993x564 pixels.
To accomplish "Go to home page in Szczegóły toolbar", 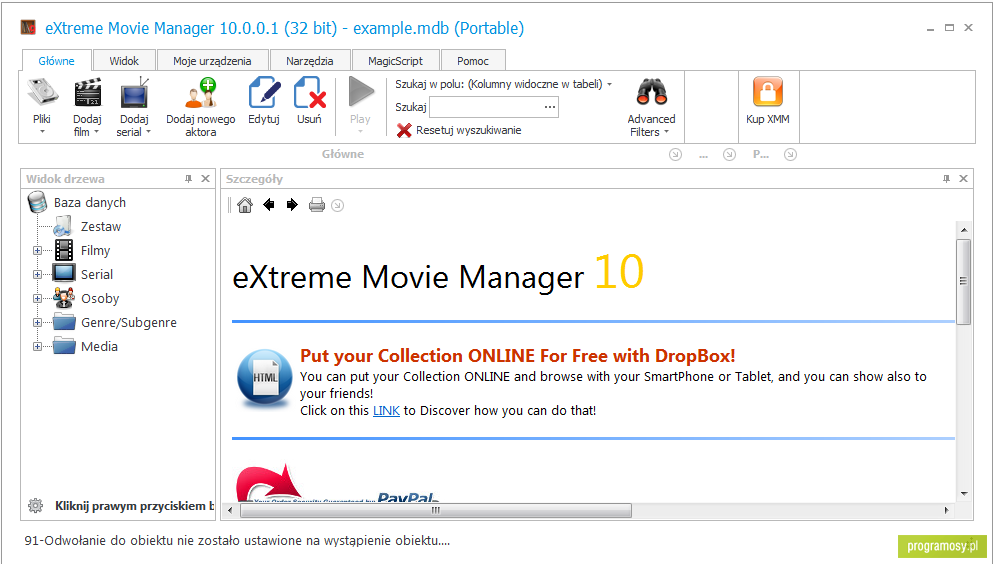I will [244, 205].
